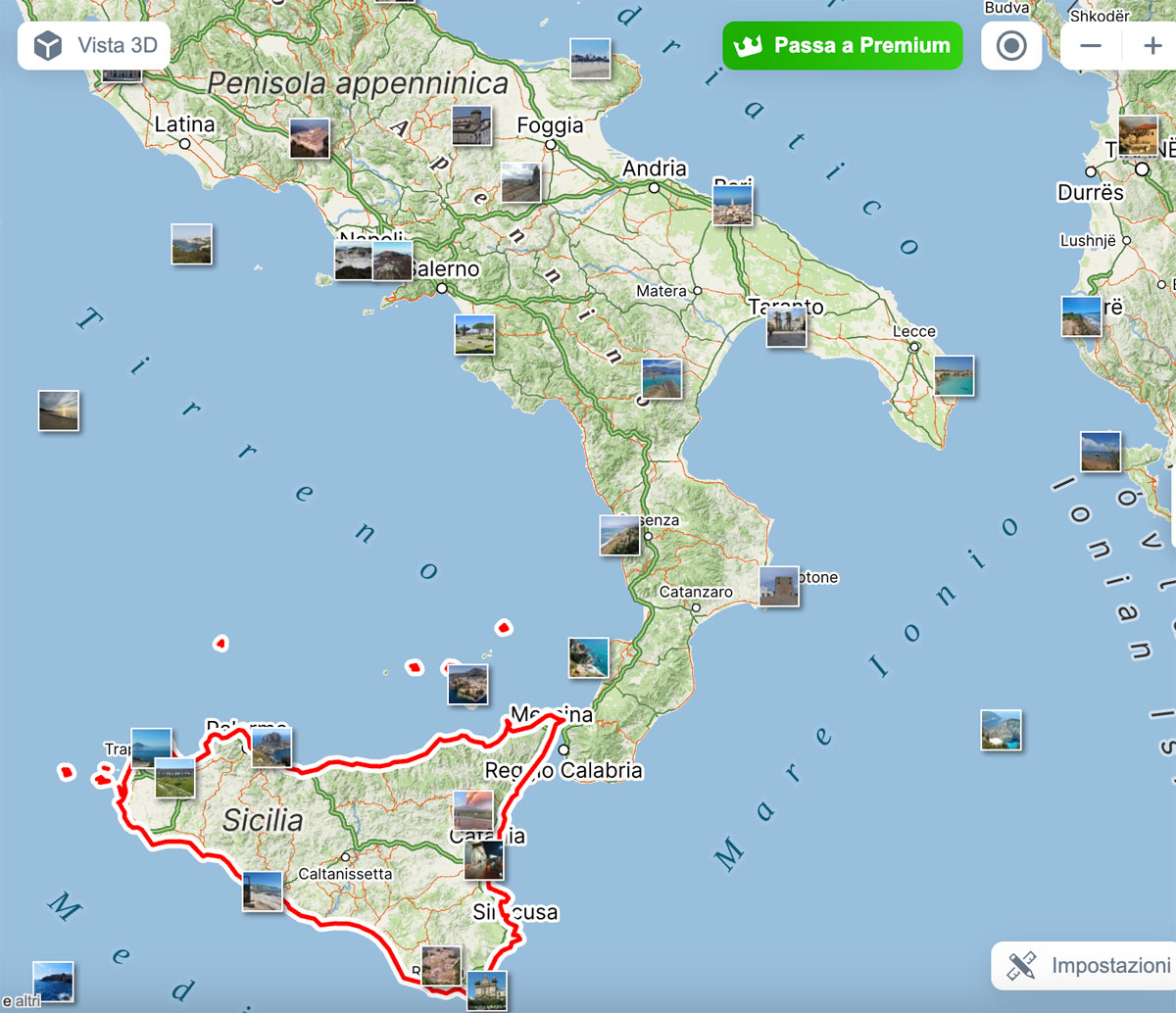Switch to Vista 3D view
Viewport: 1176px width, 1013px height.
coord(94,45)
